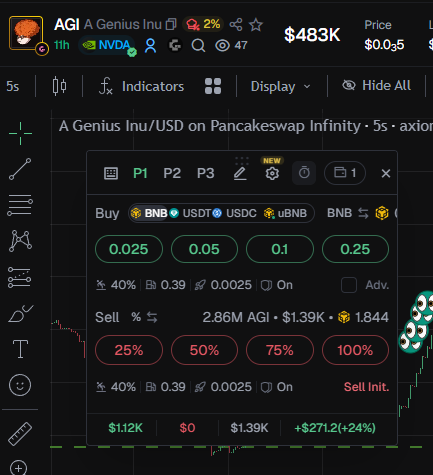Select USDT as buy currency
Image resolution: width=433 pixels, height=475 pixels.
(x=191, y=213)
